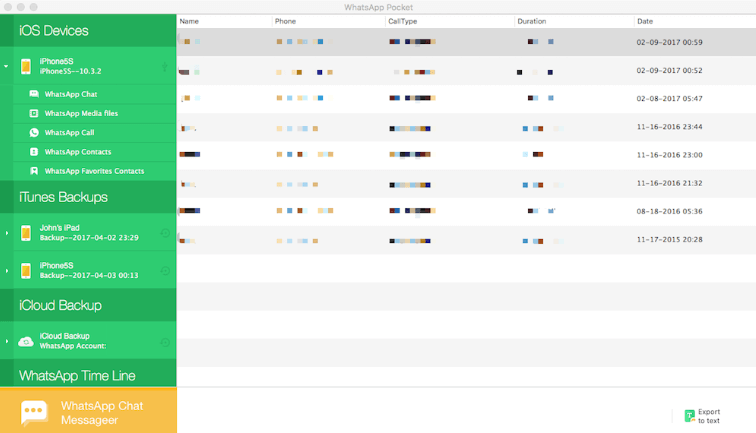Viewport: 756px width, 433px height.
Task: Click the USB connection icon beside iPhone5S 10.3.2
Action: (165, 67)
